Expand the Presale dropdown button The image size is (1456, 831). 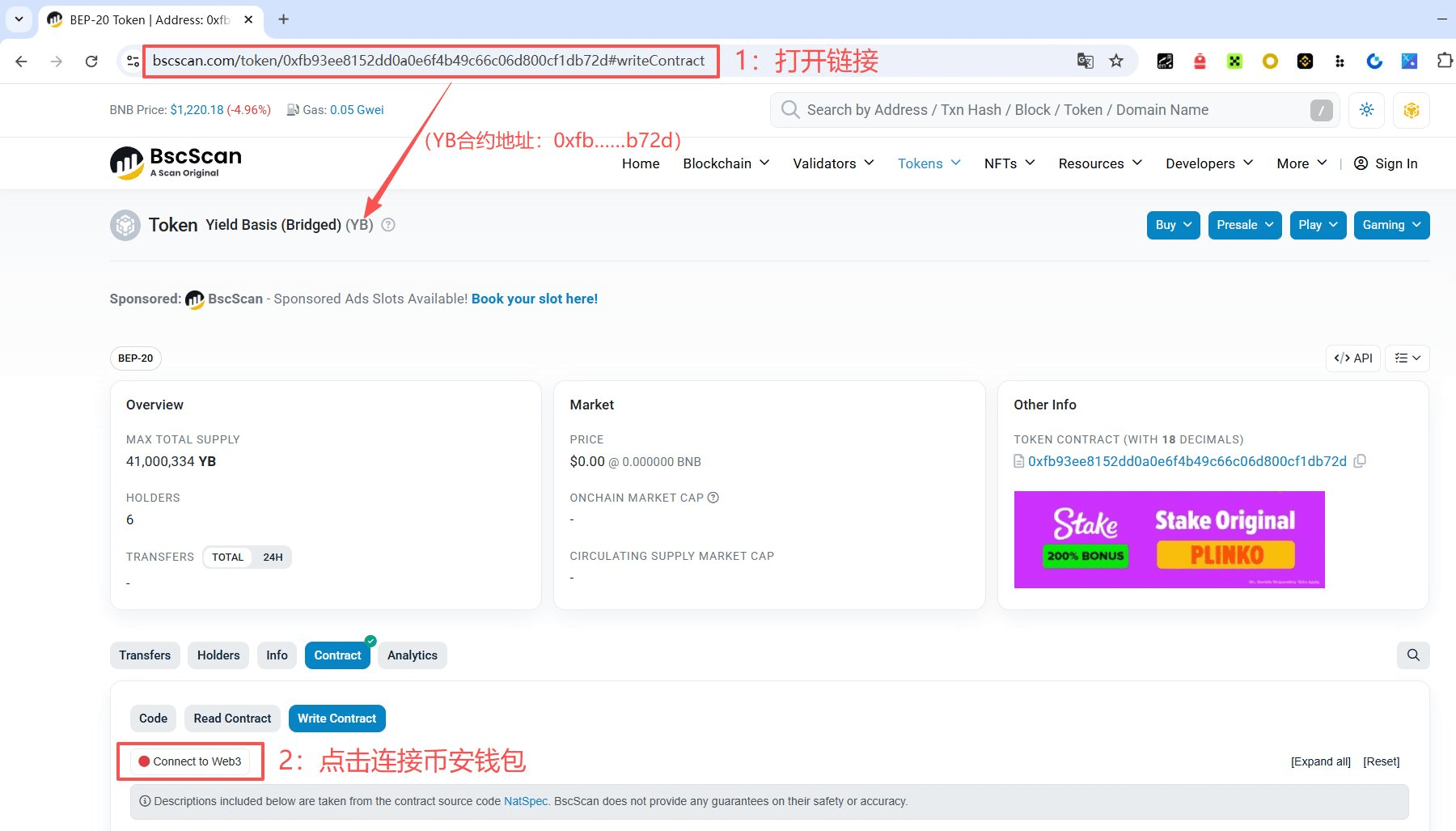1244,225
